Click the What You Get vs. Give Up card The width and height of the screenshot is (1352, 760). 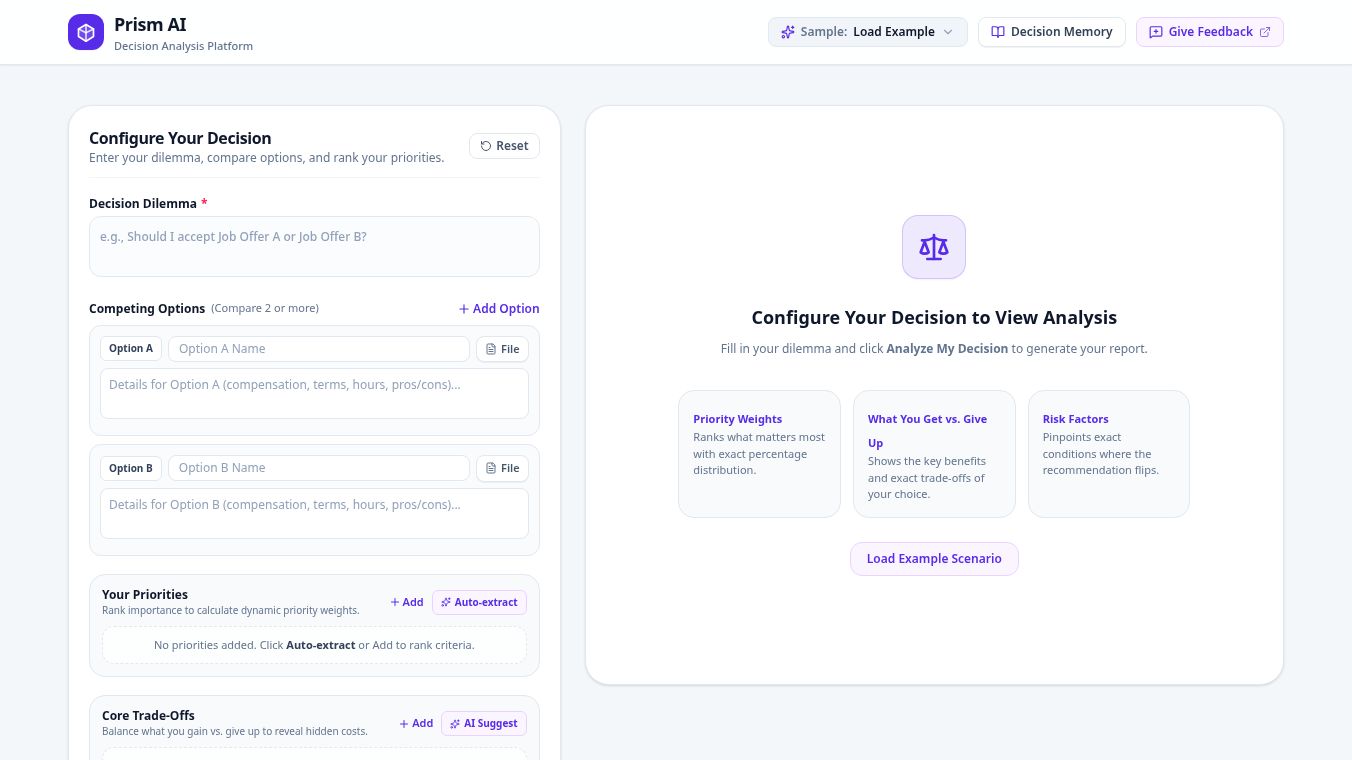pyautogui.click(x=934, y=454)
